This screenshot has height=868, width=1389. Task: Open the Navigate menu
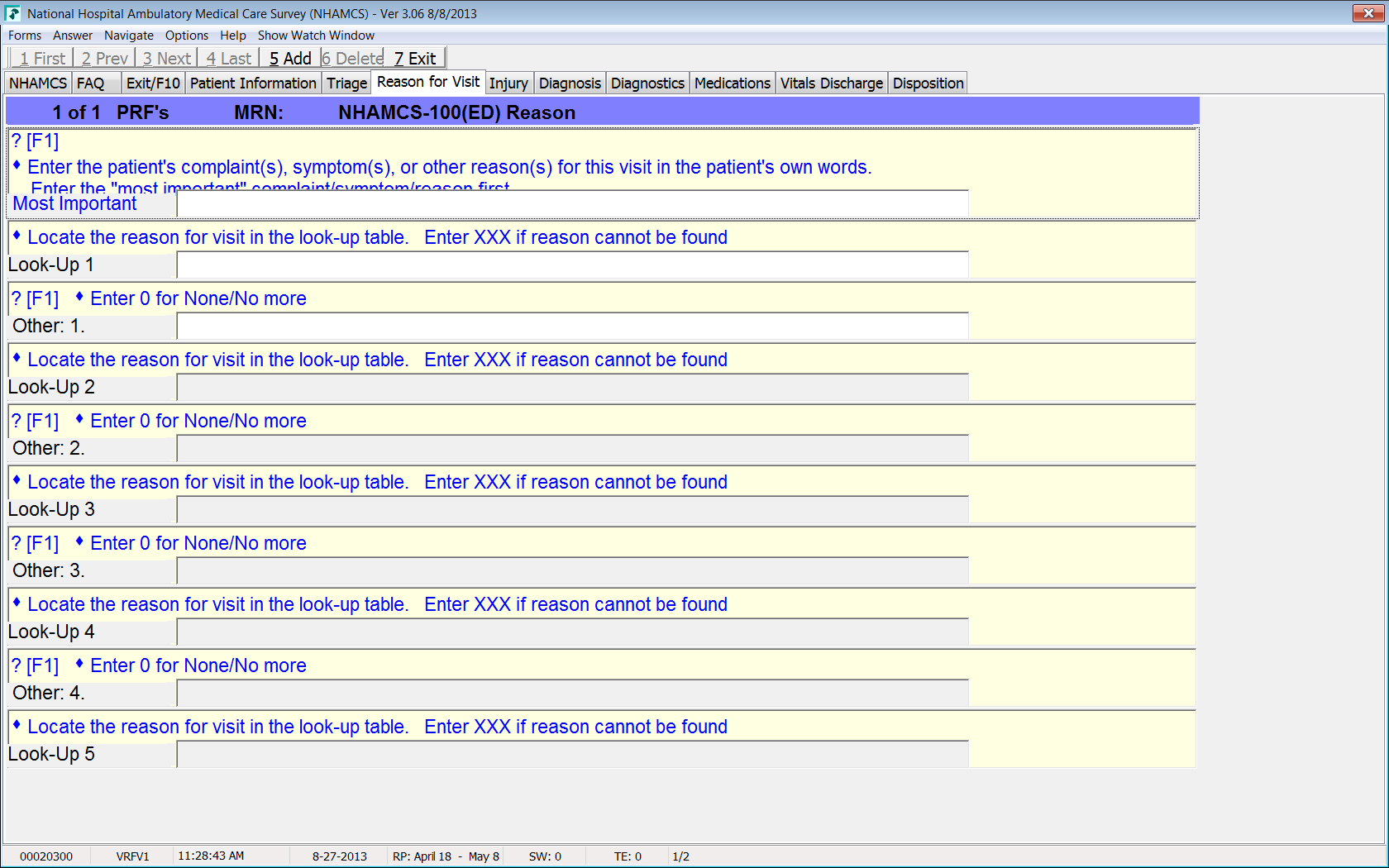tap(128, 36)
